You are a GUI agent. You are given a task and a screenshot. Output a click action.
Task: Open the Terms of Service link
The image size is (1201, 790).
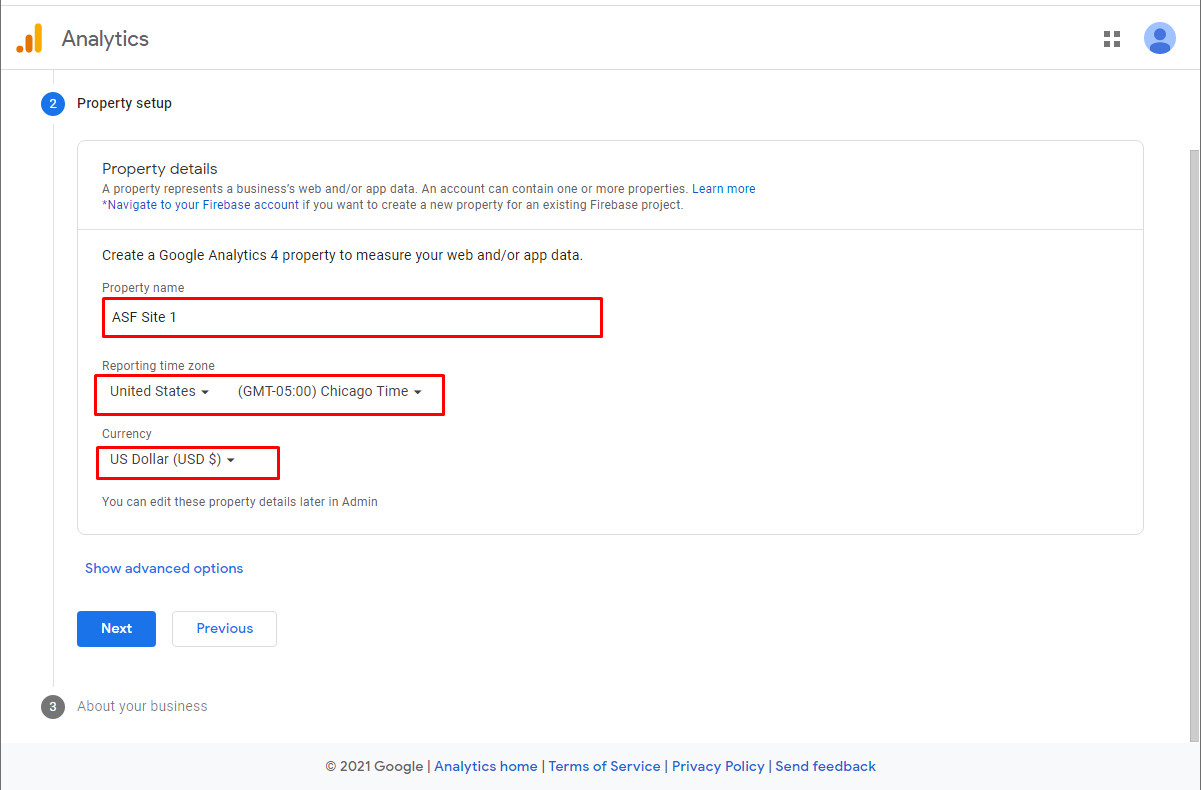click(605, 766)
